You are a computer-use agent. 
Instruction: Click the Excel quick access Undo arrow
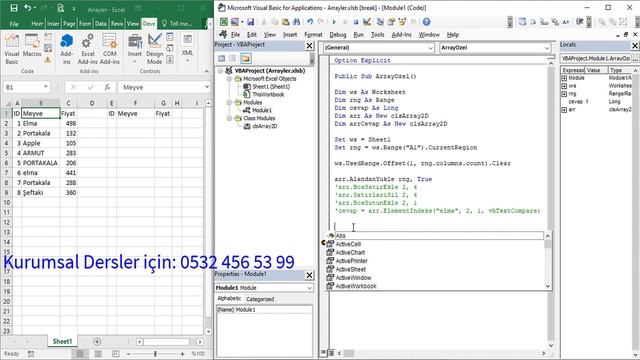coord(28,8)
